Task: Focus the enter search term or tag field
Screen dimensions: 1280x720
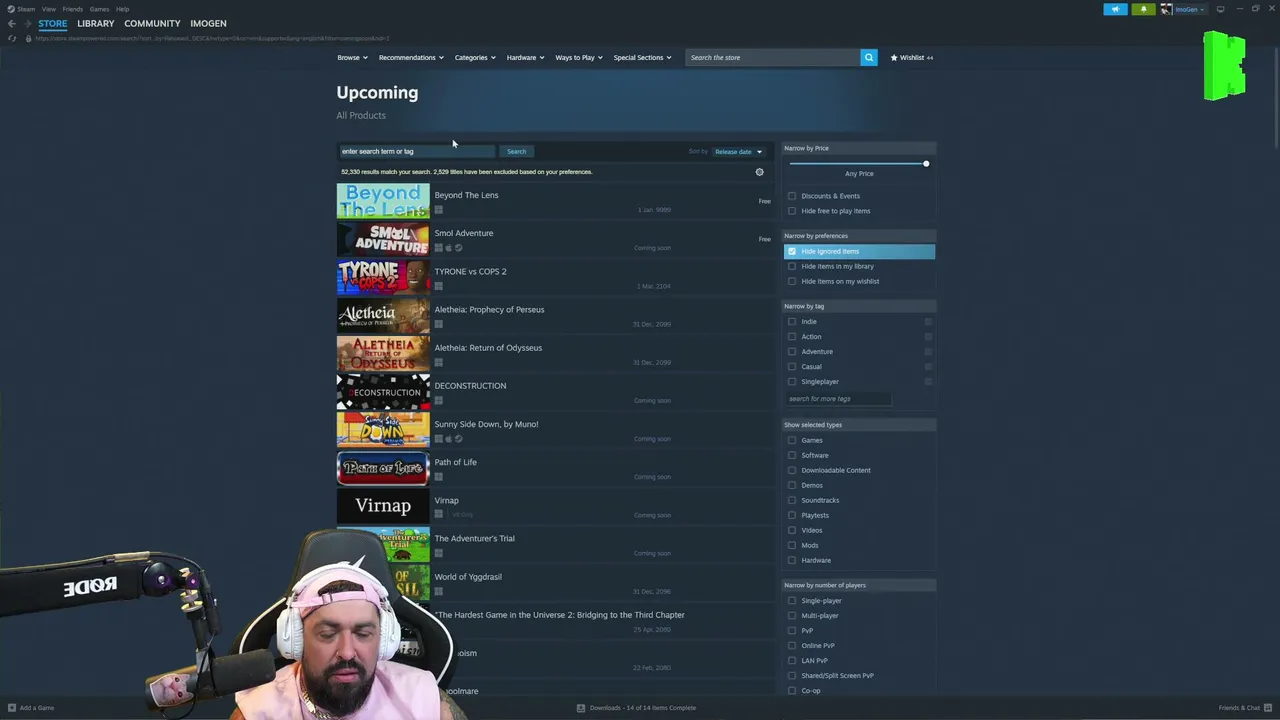Action: click(x=417, y=152)
